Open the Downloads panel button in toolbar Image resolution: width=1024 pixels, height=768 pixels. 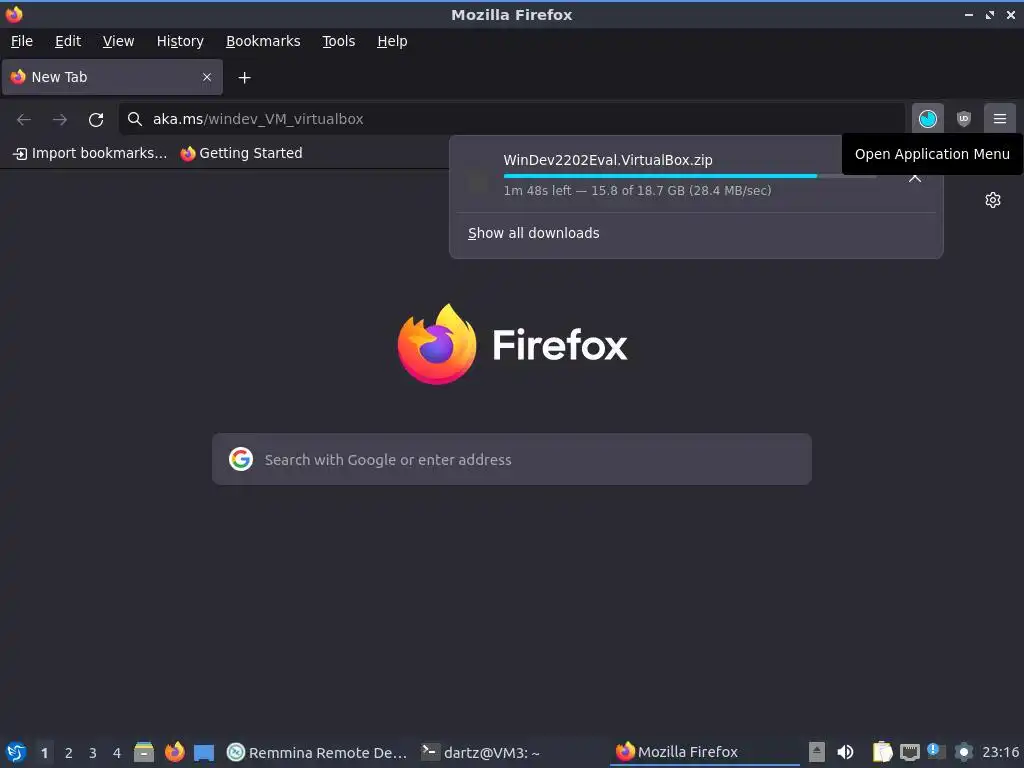(927, 119)
